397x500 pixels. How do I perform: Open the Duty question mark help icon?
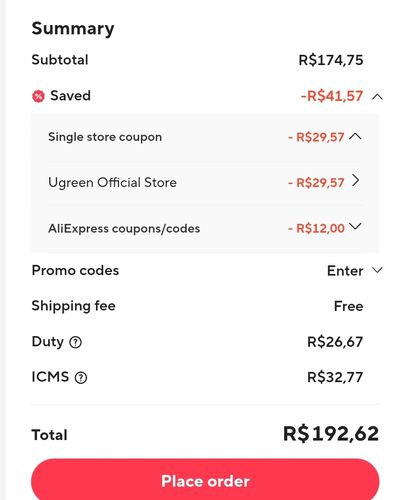pos(75,342)
